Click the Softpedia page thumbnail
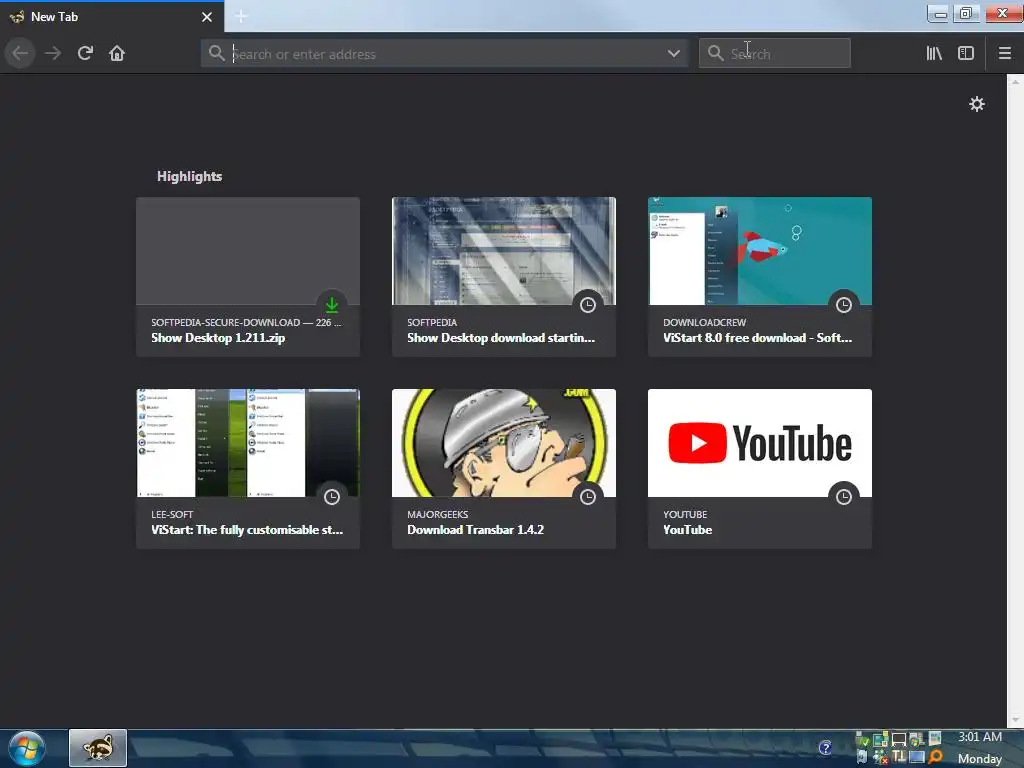Screen dimensions: 1024x768 point(504,251)
